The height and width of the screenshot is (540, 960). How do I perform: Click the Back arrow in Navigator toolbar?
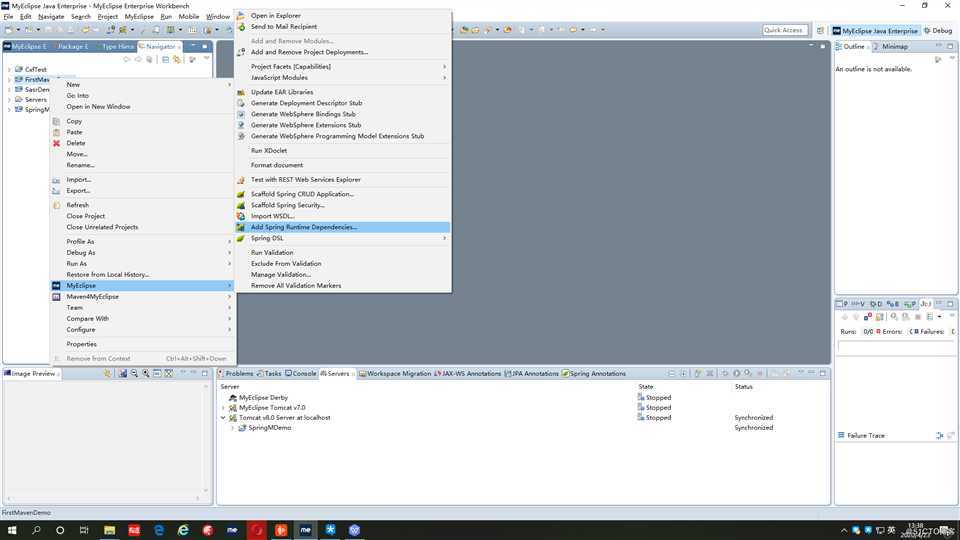(x=127, y=59)
